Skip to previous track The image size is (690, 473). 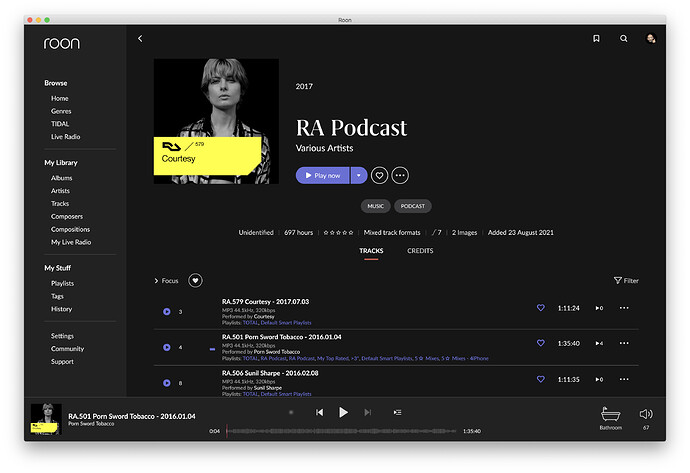[319, 412]
